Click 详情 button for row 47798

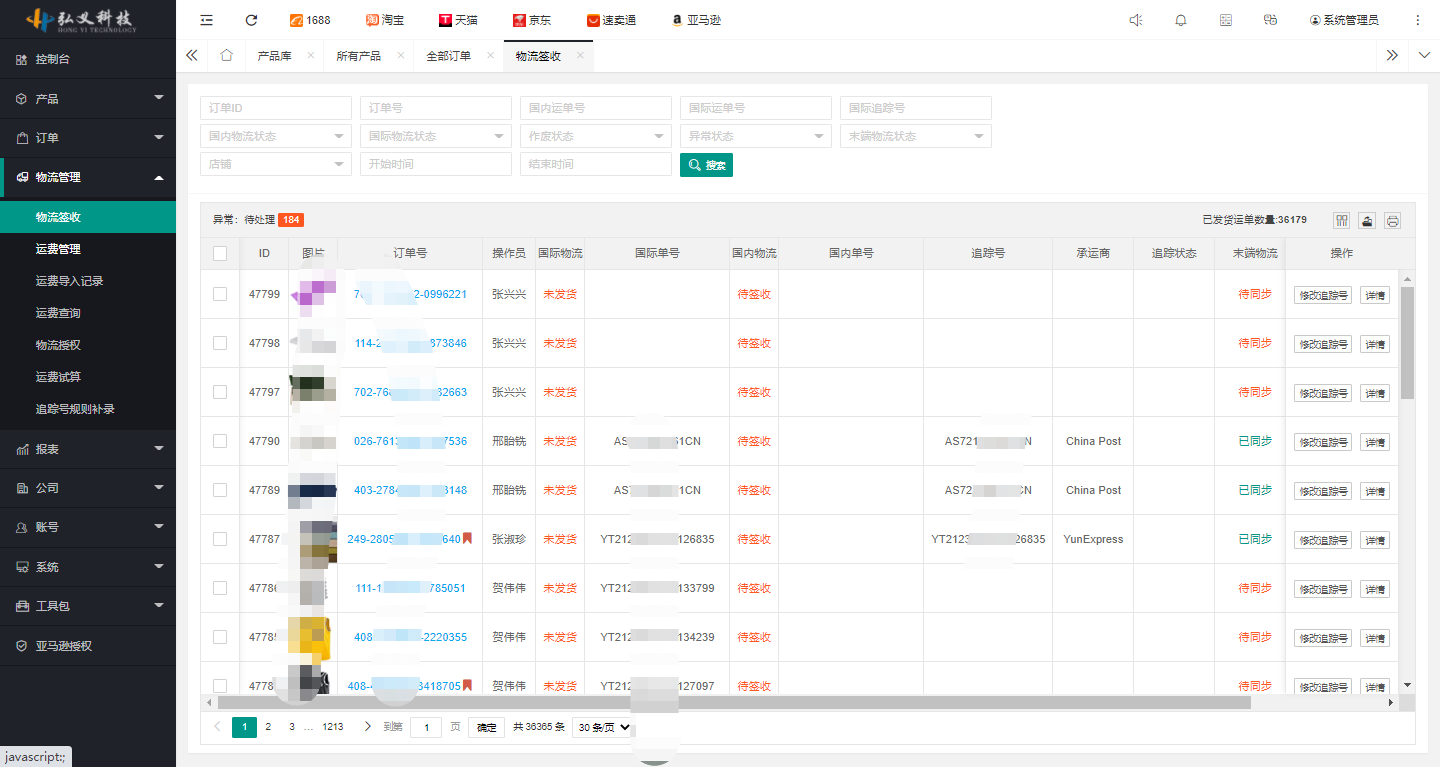(x=1374, y=344)
